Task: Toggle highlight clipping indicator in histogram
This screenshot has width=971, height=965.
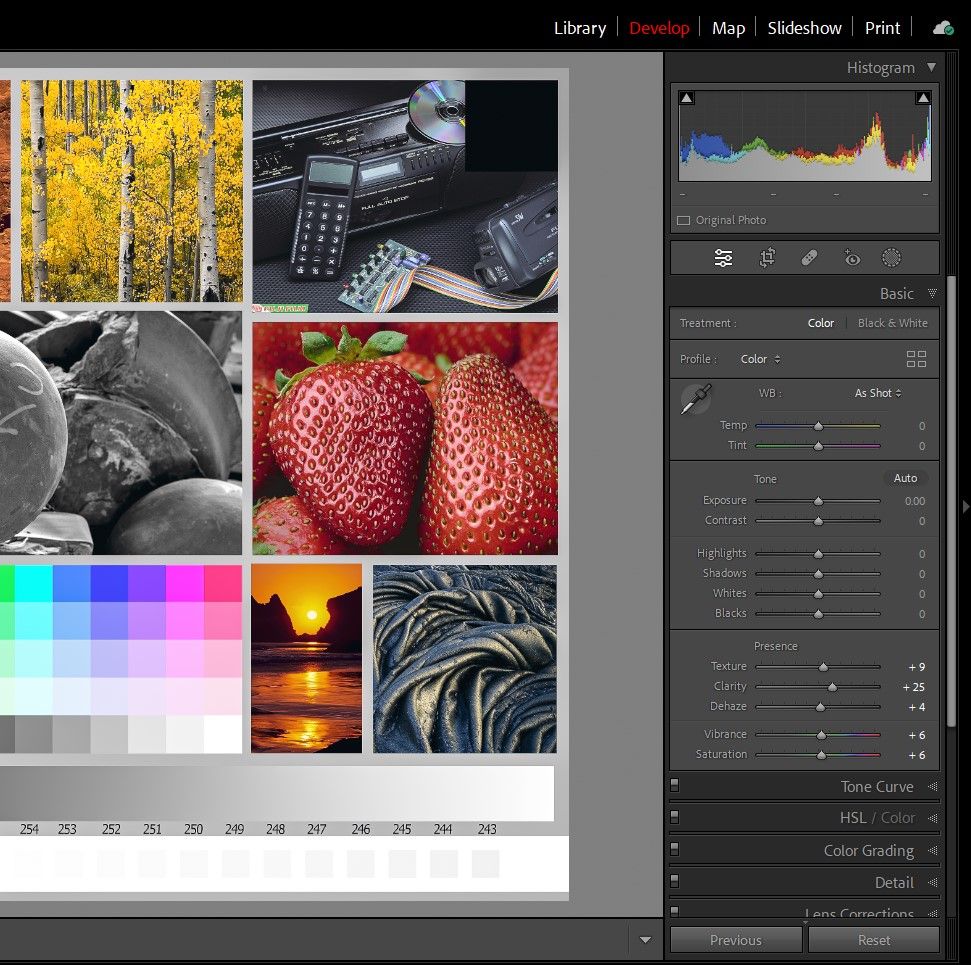Action: coord(923,98)
